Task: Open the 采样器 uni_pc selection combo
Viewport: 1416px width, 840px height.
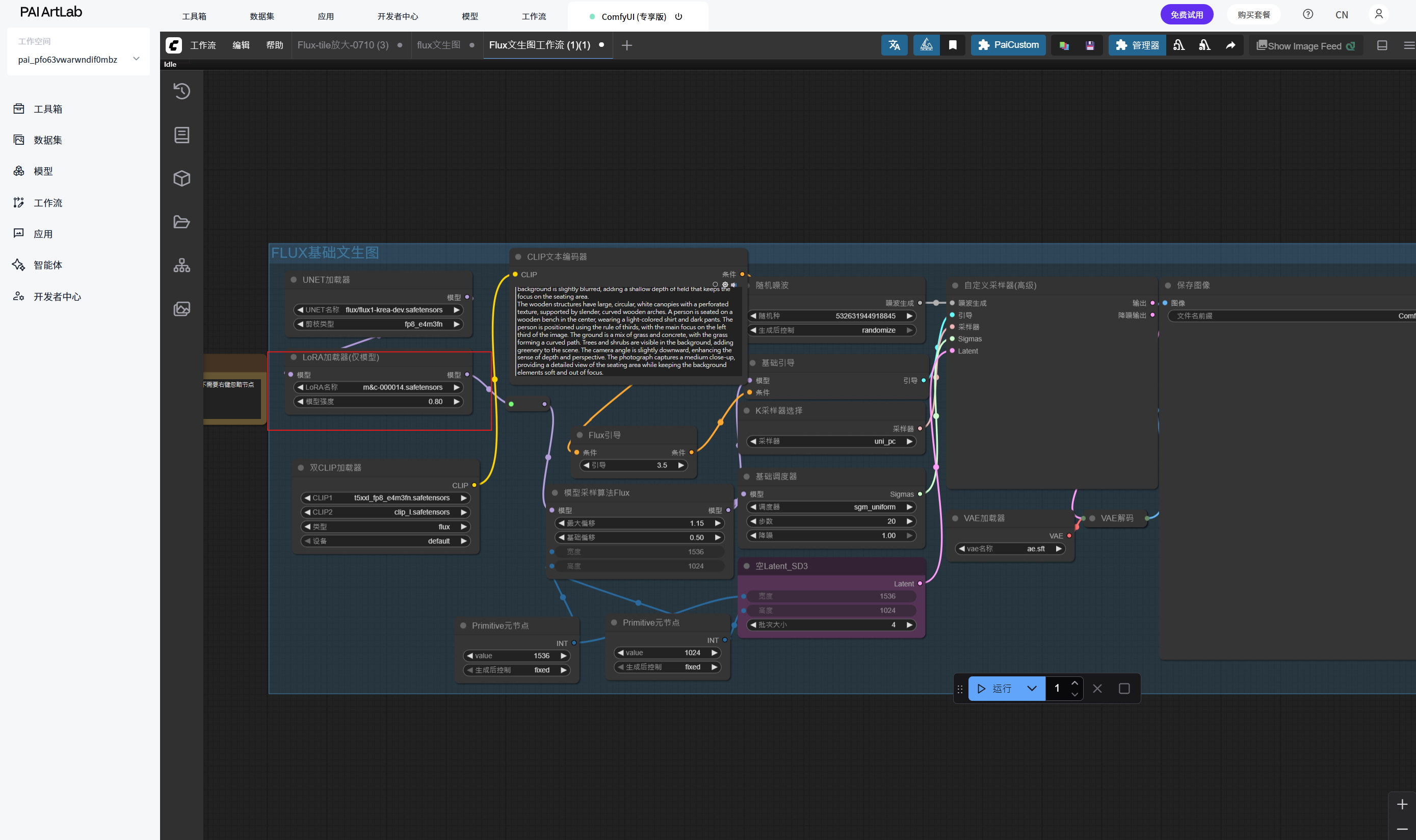Action: coord(831,441)
